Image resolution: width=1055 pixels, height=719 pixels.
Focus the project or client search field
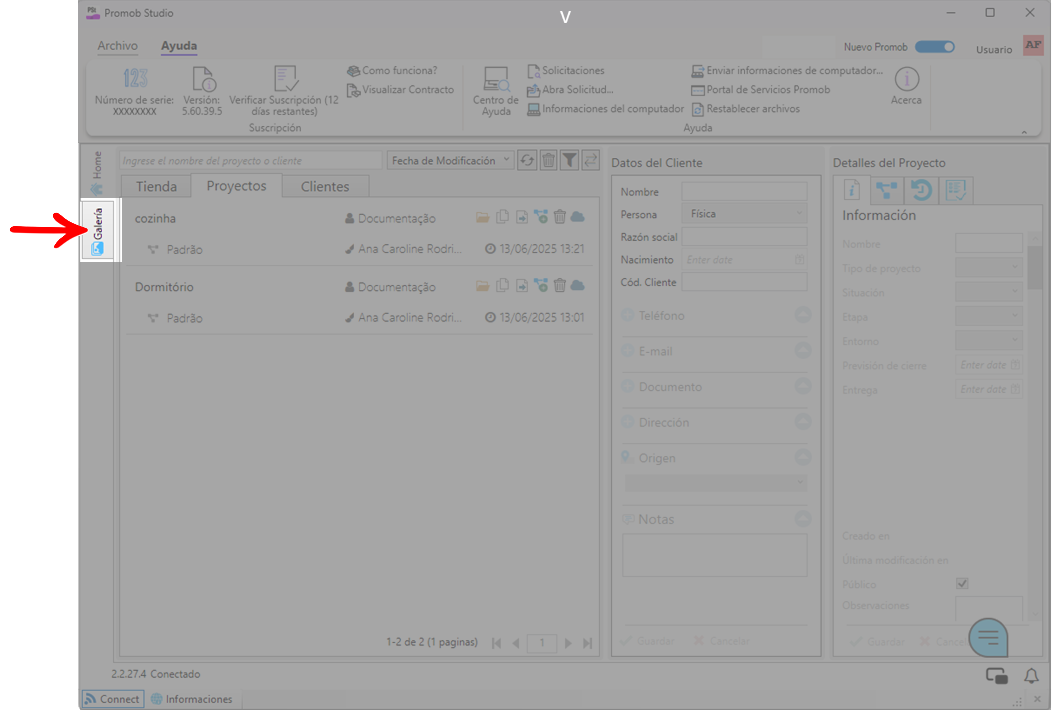coord(250,161)
